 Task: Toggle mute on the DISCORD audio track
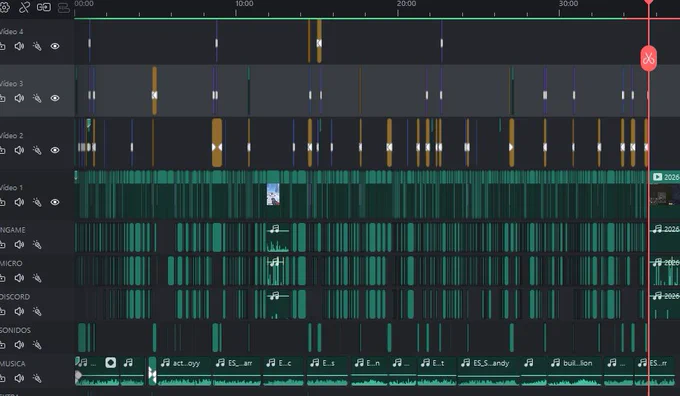(19, 311)
